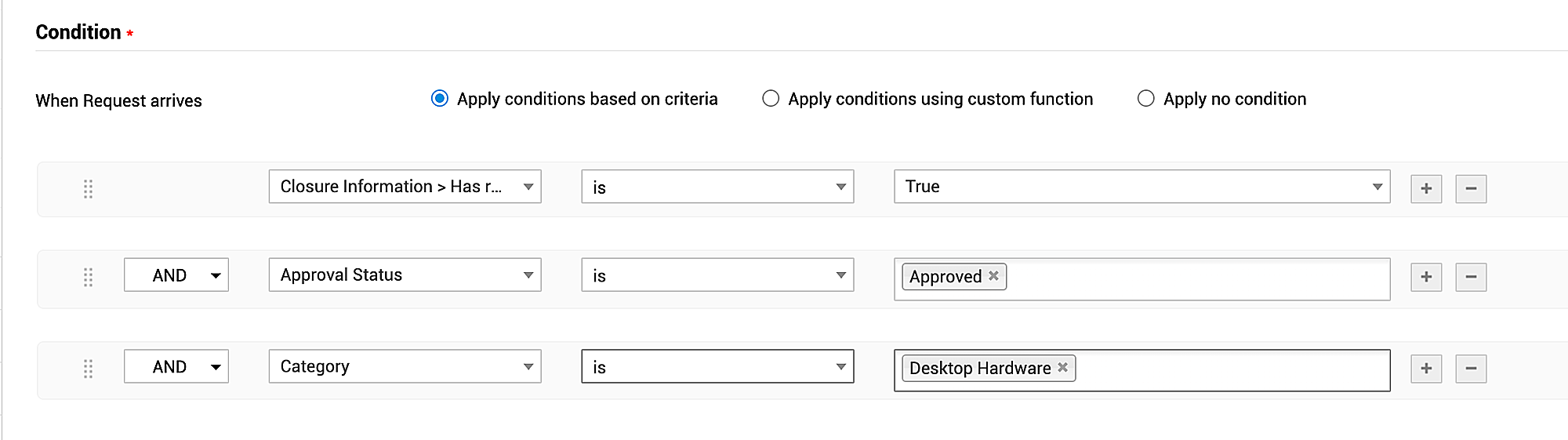This screenshot has height=440, width=1568.
Task: Remove the Approved tag
Action: point(993,276)
